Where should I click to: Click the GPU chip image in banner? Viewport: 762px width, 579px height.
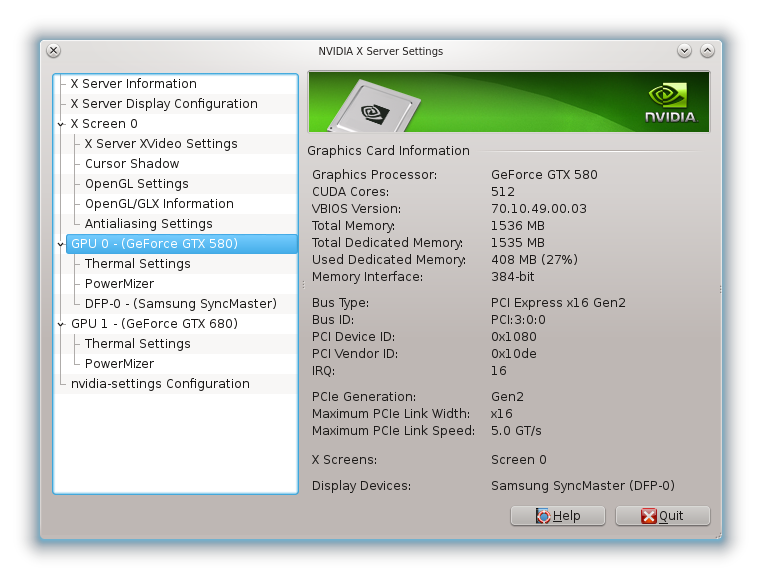374,106
